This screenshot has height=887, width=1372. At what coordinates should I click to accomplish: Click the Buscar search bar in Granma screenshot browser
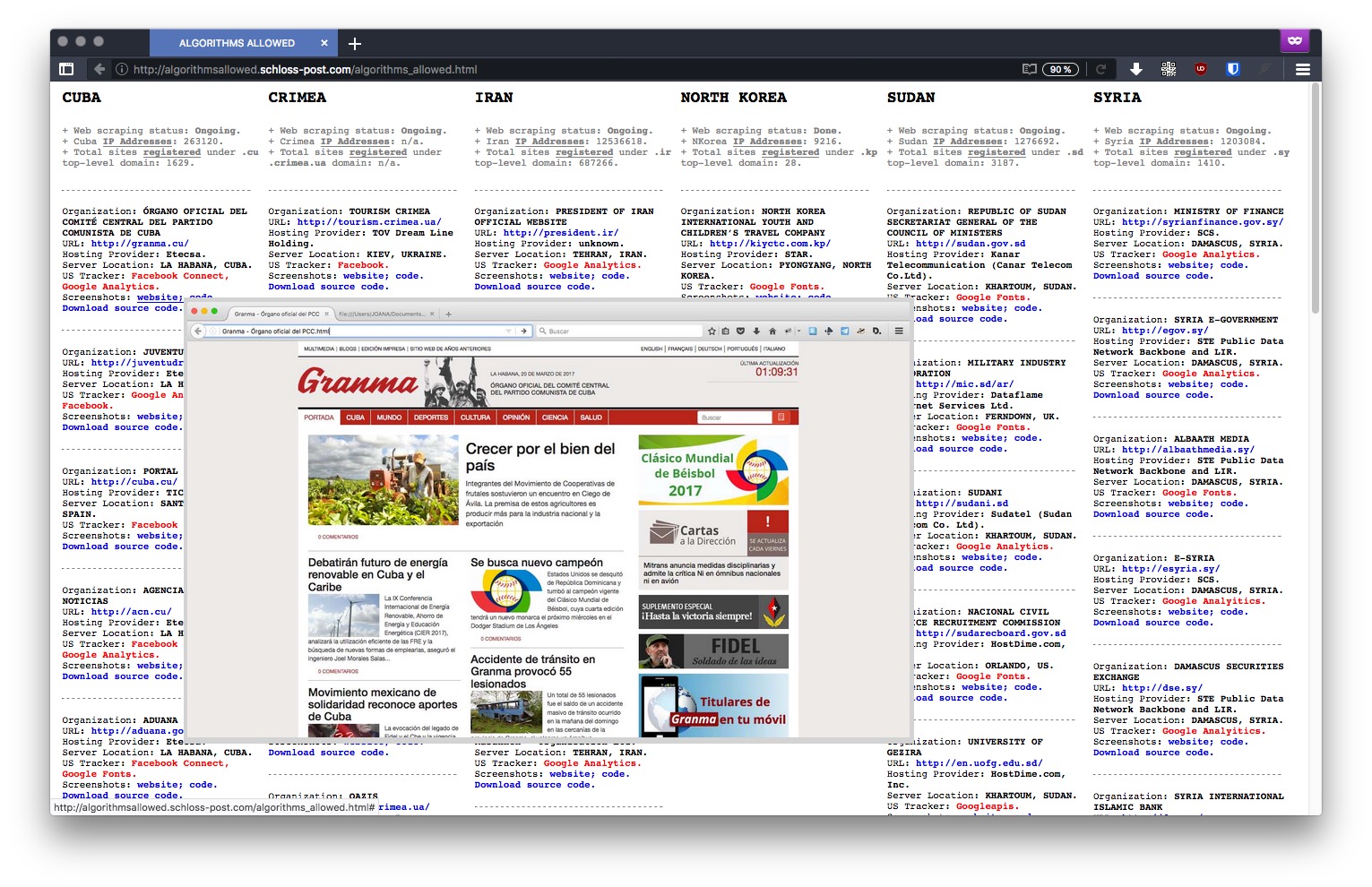618,331
